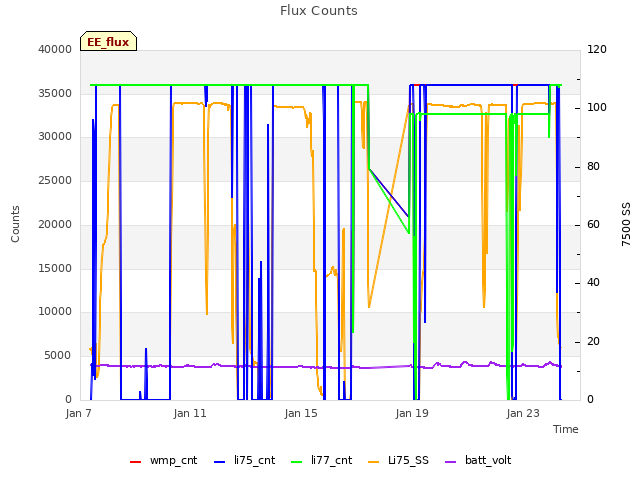This screenshot has height=480, width=640.
Task: Click the Jan 15 time axis label
Action: (301, 413)
